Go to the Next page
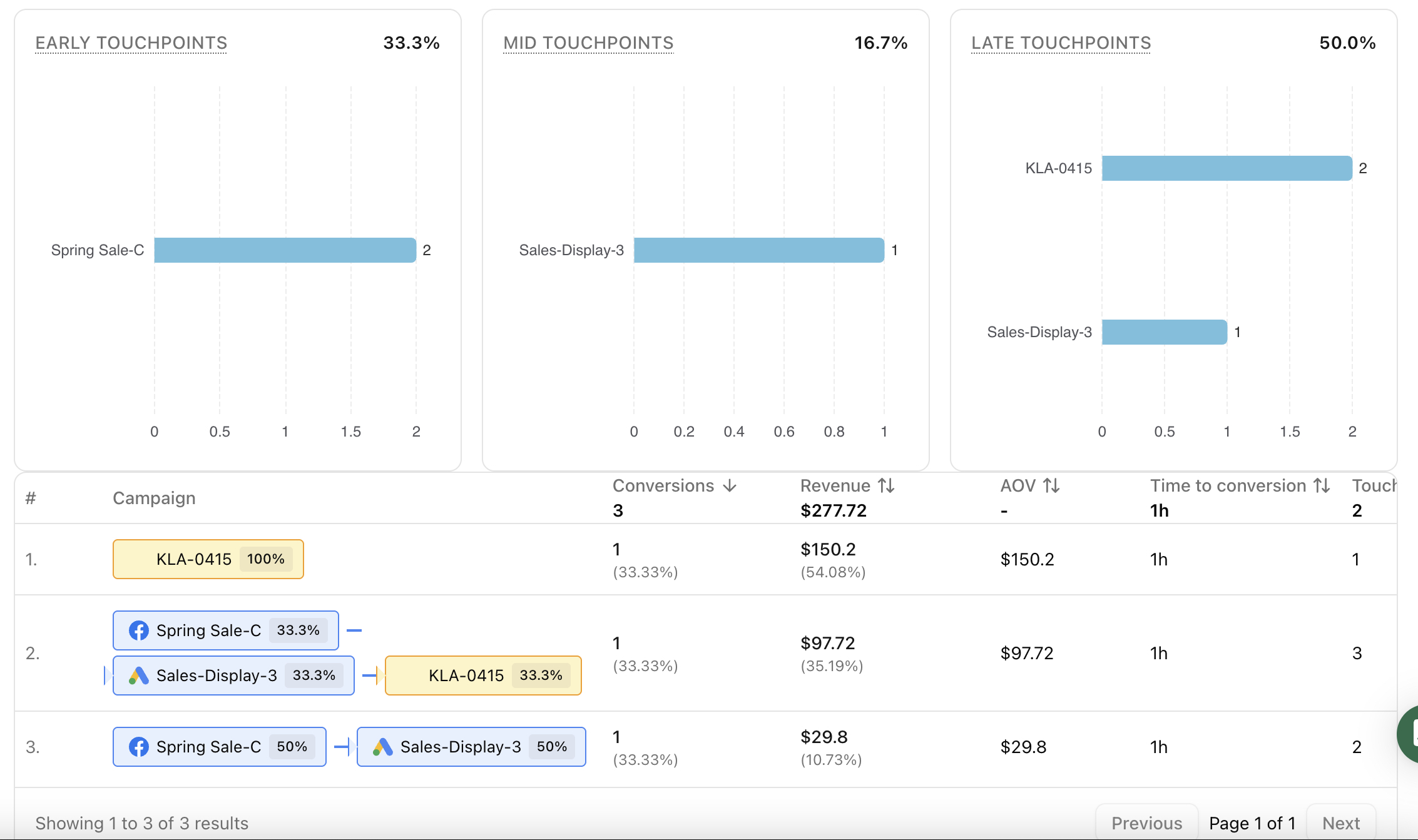This screenshot has width=1418, height=840. 1340,822
